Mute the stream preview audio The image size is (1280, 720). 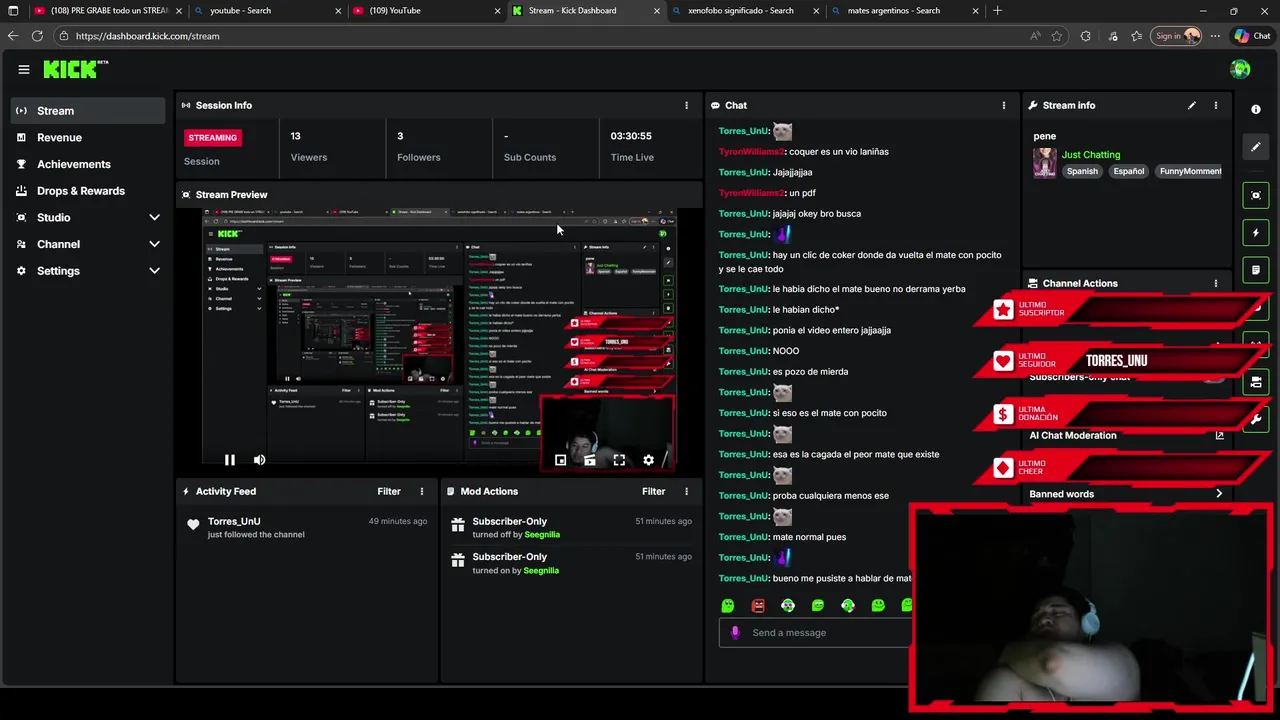259,460
